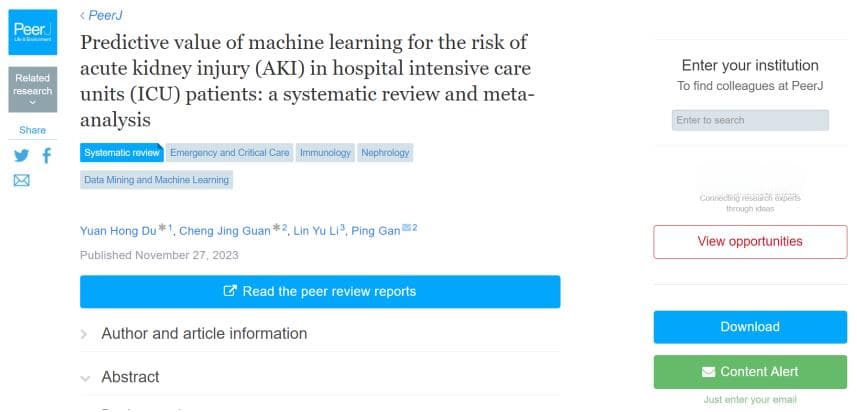Share article by email envelope icon
This screenshot has width=857, height=412.
pyautogui.click(x=21, y=180)
